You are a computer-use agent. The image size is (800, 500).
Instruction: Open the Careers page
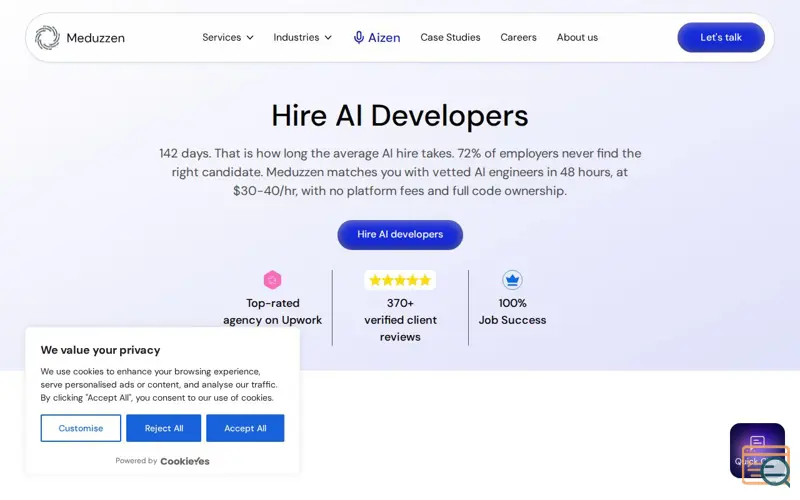point(518,37)
